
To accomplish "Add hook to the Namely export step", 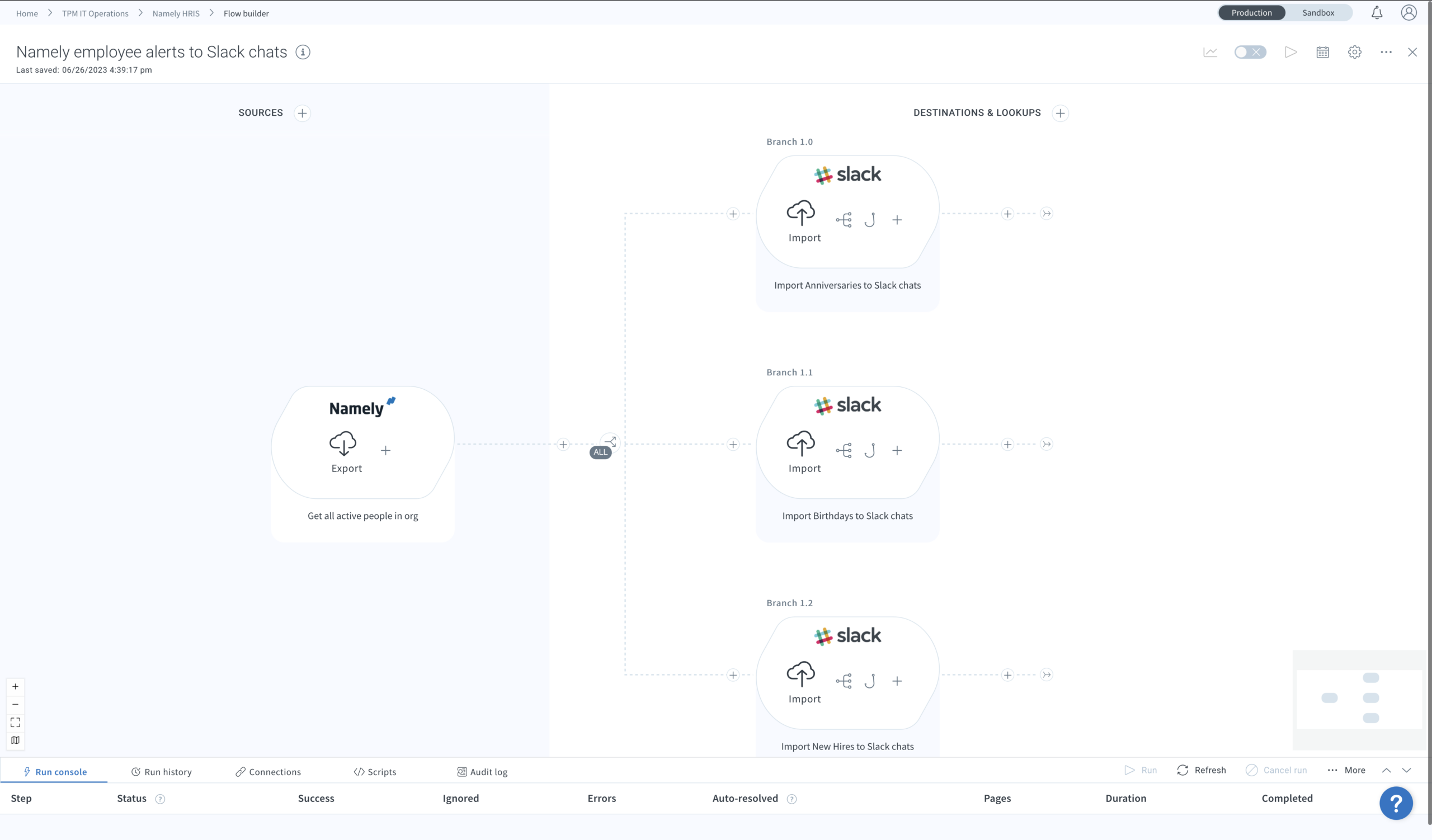I will click(x=385, y=450).
